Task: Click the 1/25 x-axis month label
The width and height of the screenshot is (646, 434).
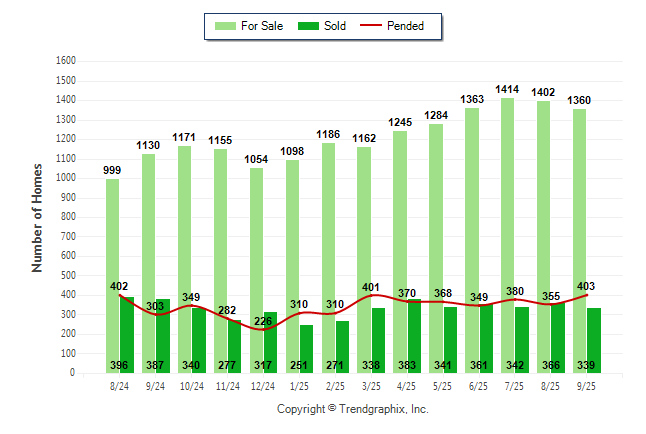Action: point(297,385)
